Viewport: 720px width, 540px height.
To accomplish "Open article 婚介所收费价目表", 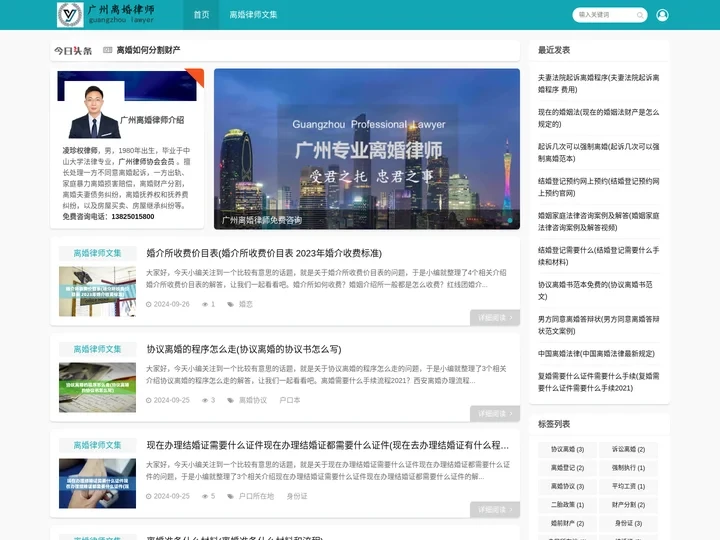I will coord(264,253).
